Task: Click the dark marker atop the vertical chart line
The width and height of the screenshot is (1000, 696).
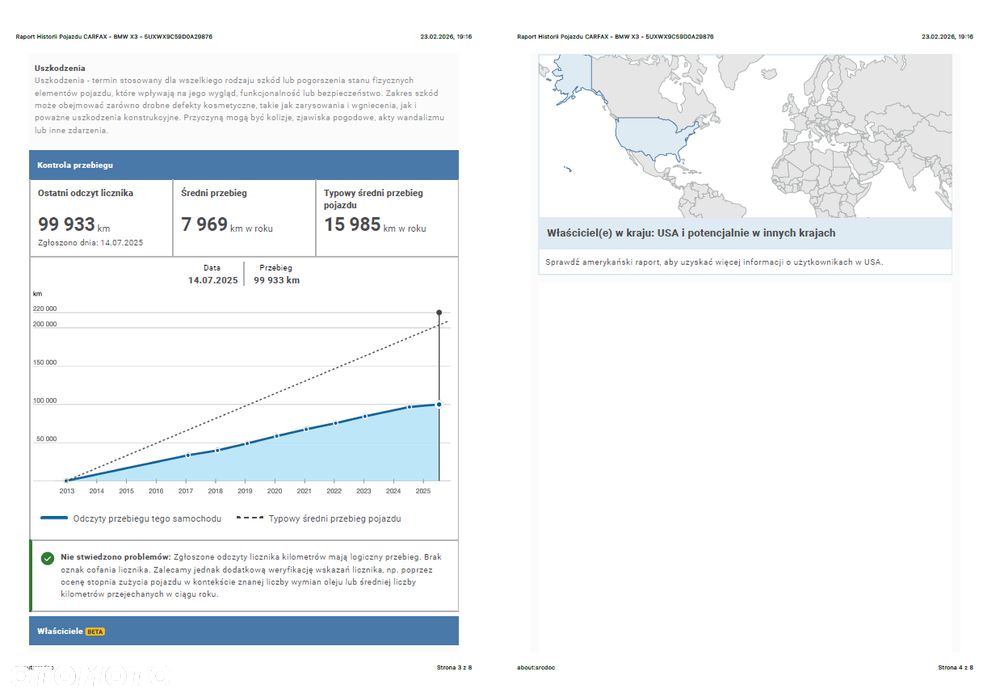Action: click(439, 313)
